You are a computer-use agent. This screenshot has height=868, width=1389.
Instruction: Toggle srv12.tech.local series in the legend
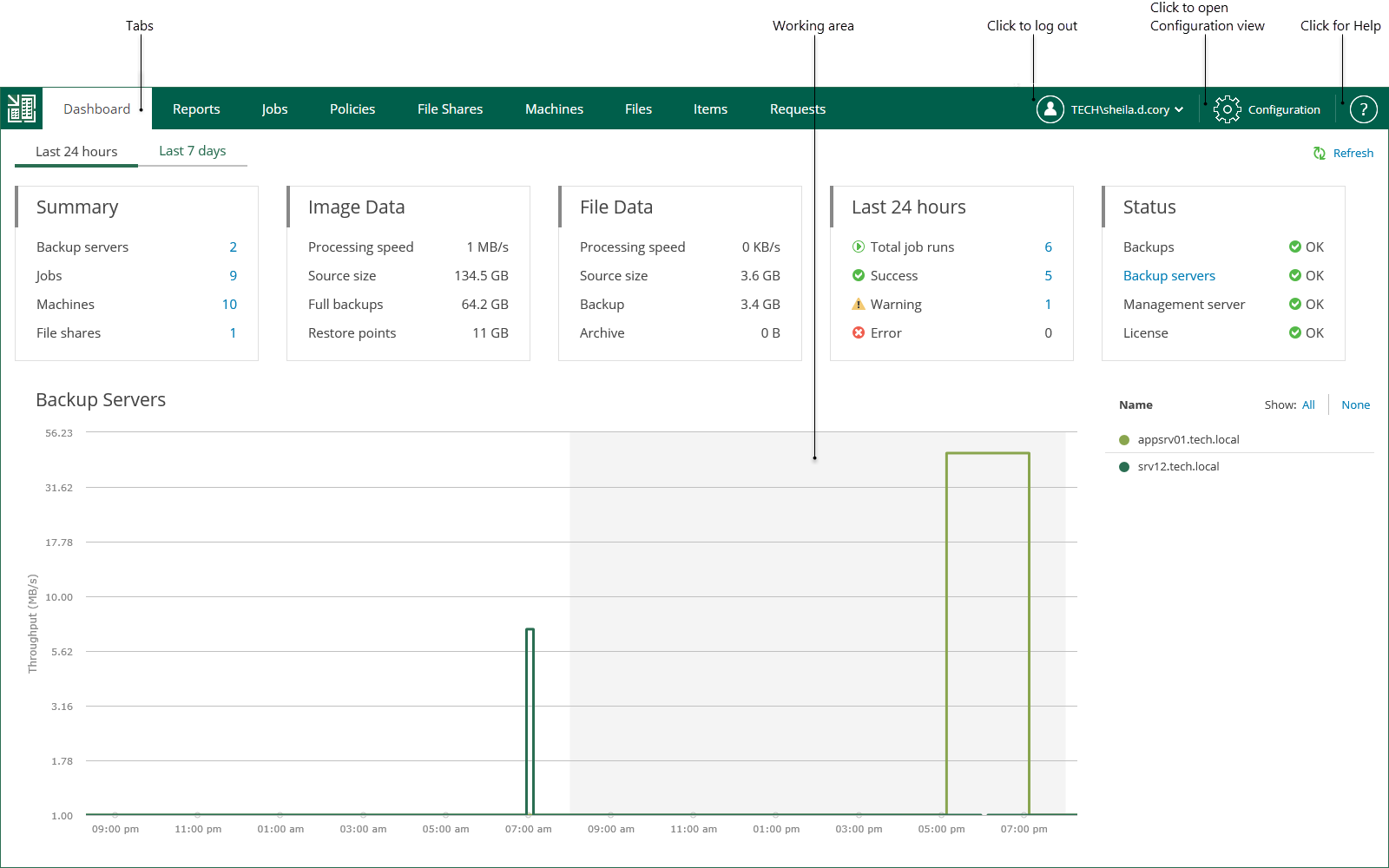[x=1124, y=467]
